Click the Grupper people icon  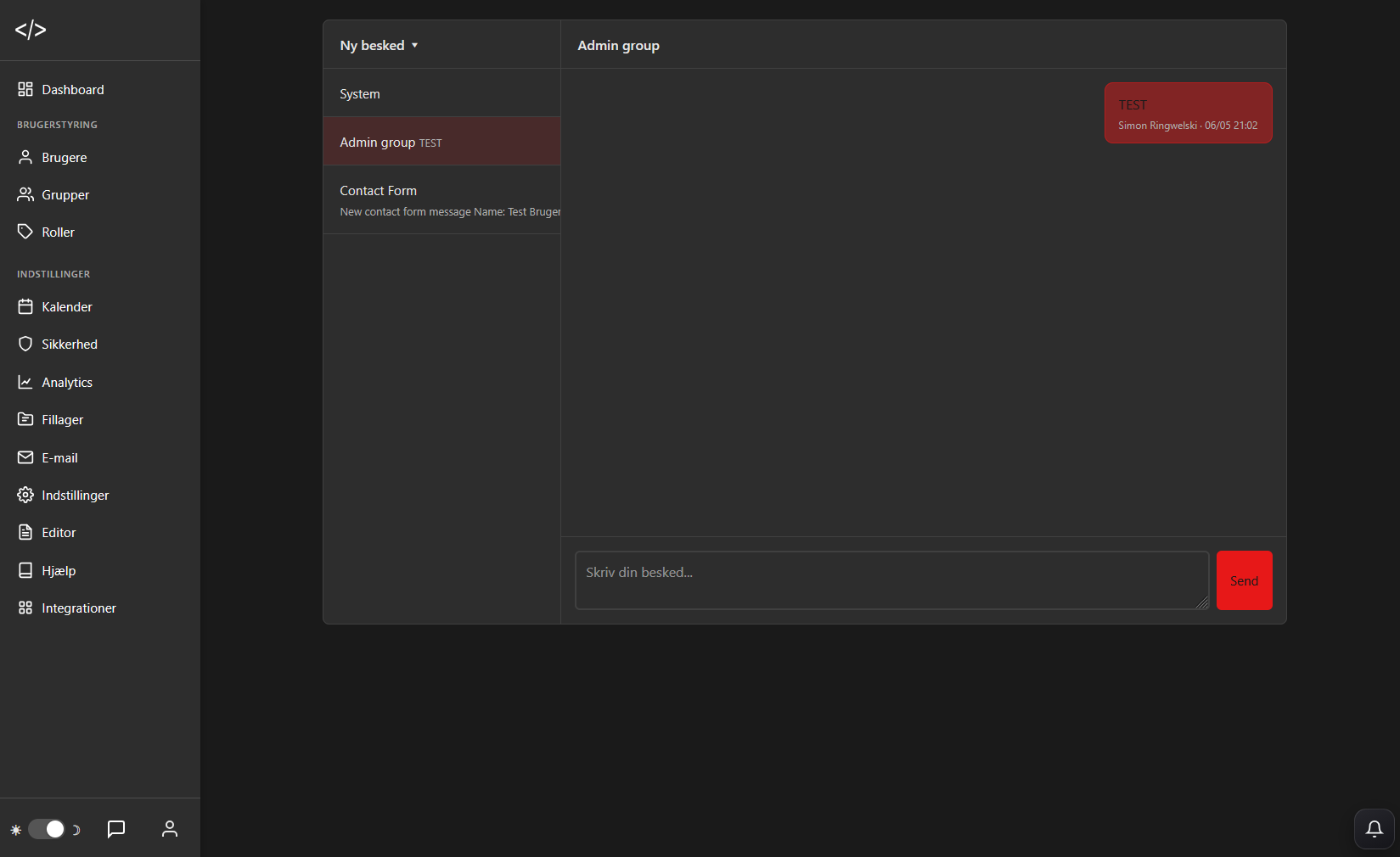25,194
